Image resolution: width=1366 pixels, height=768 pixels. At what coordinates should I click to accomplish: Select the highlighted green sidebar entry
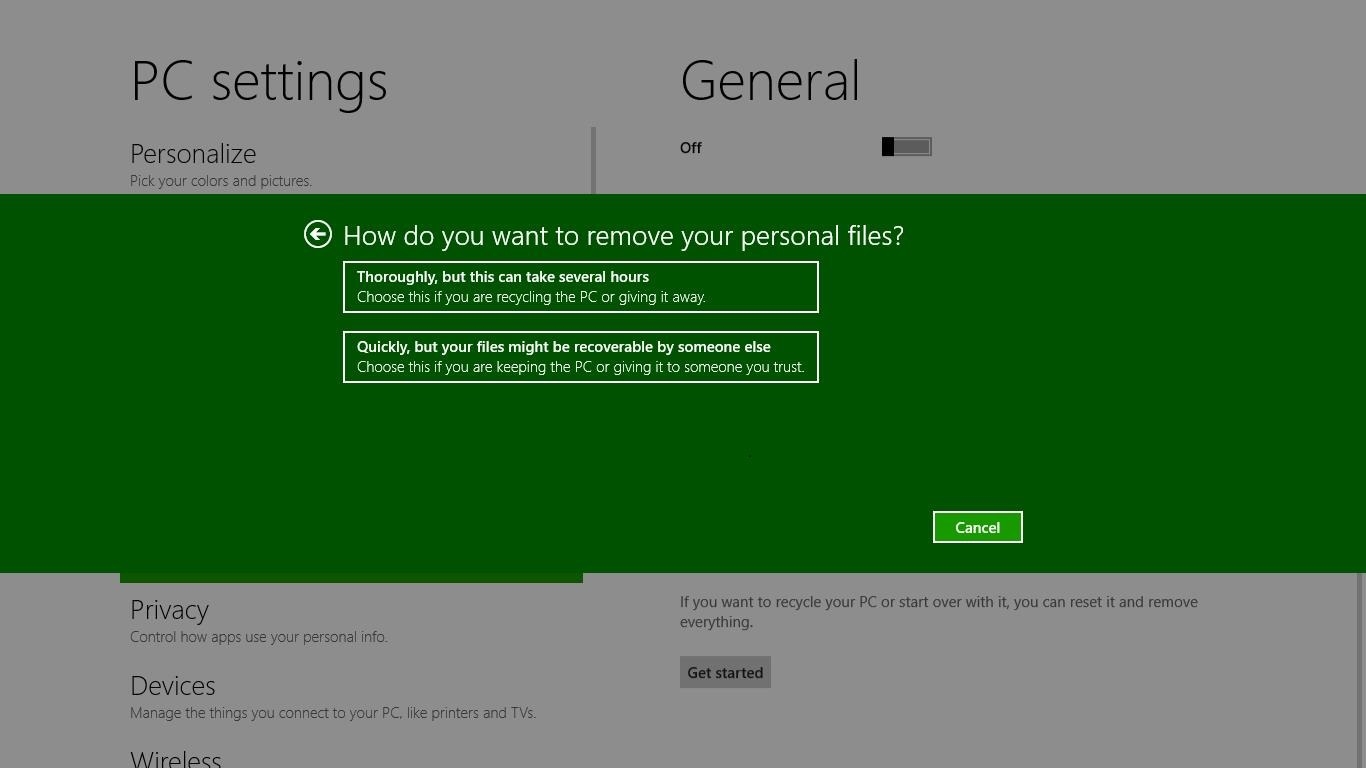pyautogui.click(x=350, y=575)
